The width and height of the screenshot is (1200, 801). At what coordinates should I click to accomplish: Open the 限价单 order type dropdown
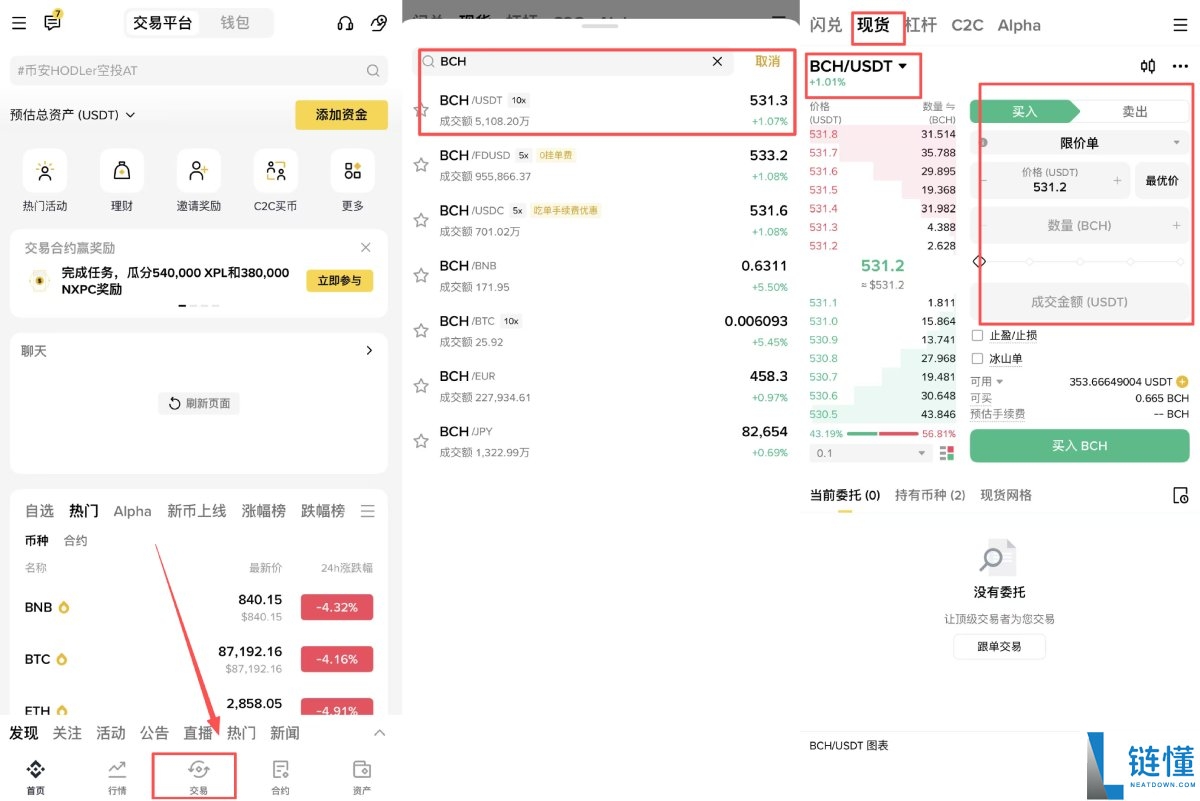coord(1080,144)
